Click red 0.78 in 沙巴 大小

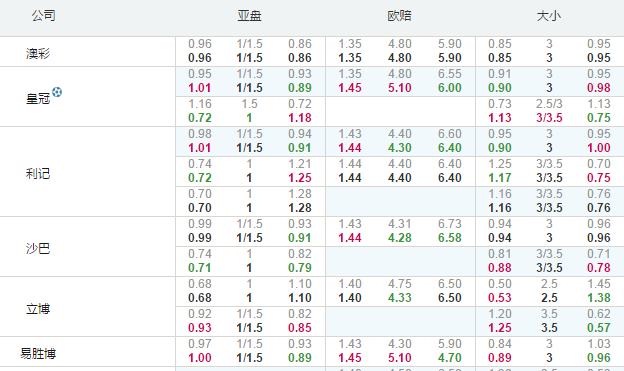pos(599,268)
